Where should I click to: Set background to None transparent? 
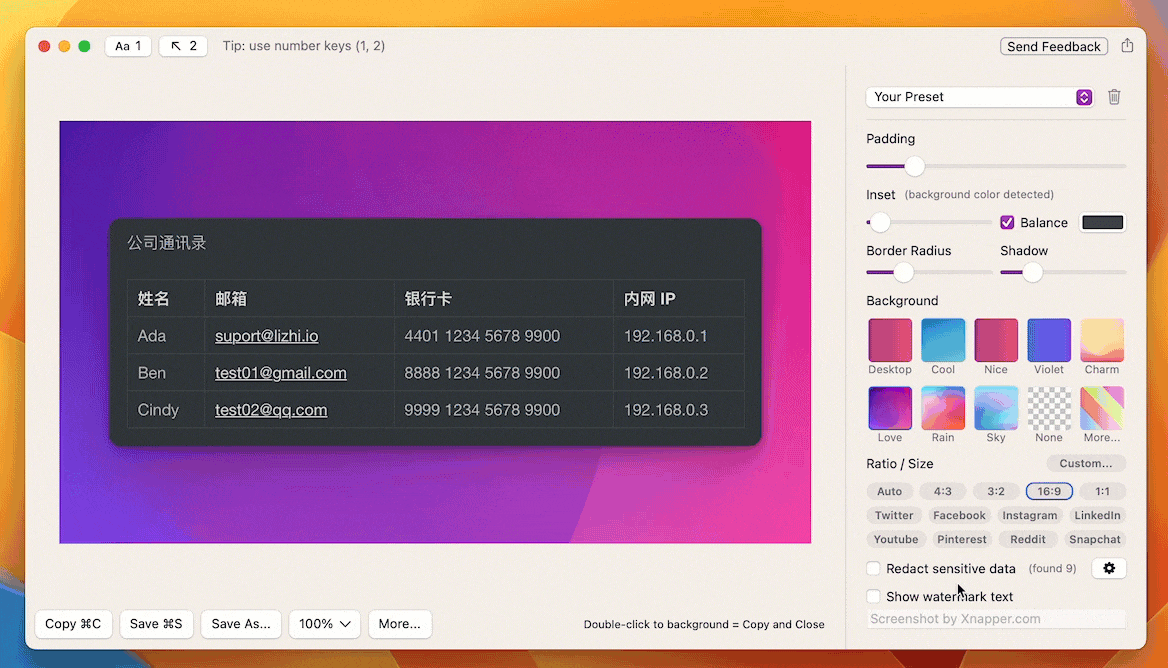(x=1049, y=408)
